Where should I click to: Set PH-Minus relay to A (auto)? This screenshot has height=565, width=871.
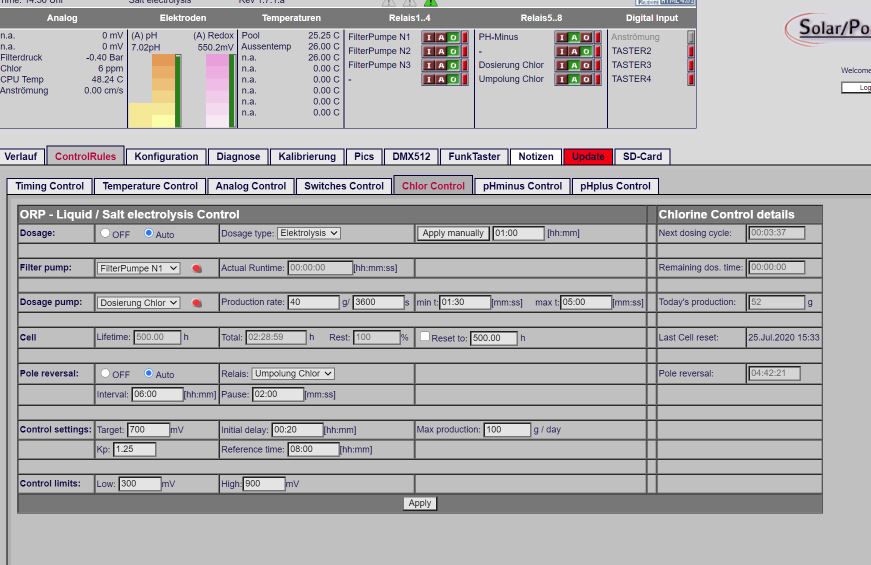(574, 37)
